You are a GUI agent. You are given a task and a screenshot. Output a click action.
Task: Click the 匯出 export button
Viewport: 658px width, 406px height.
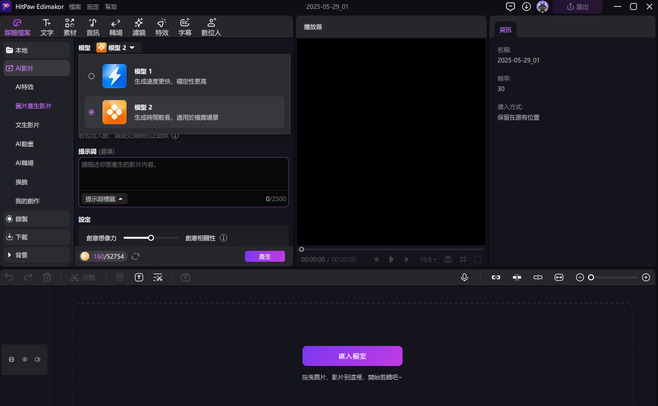(577, 7)
